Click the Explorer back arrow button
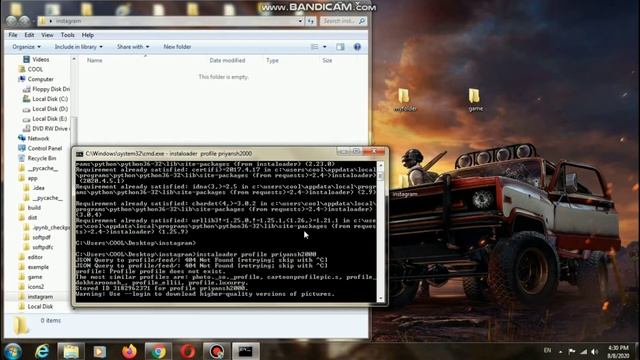Viewport: 640px width, 360px height. pyautogui.click(x=11, y=21)
